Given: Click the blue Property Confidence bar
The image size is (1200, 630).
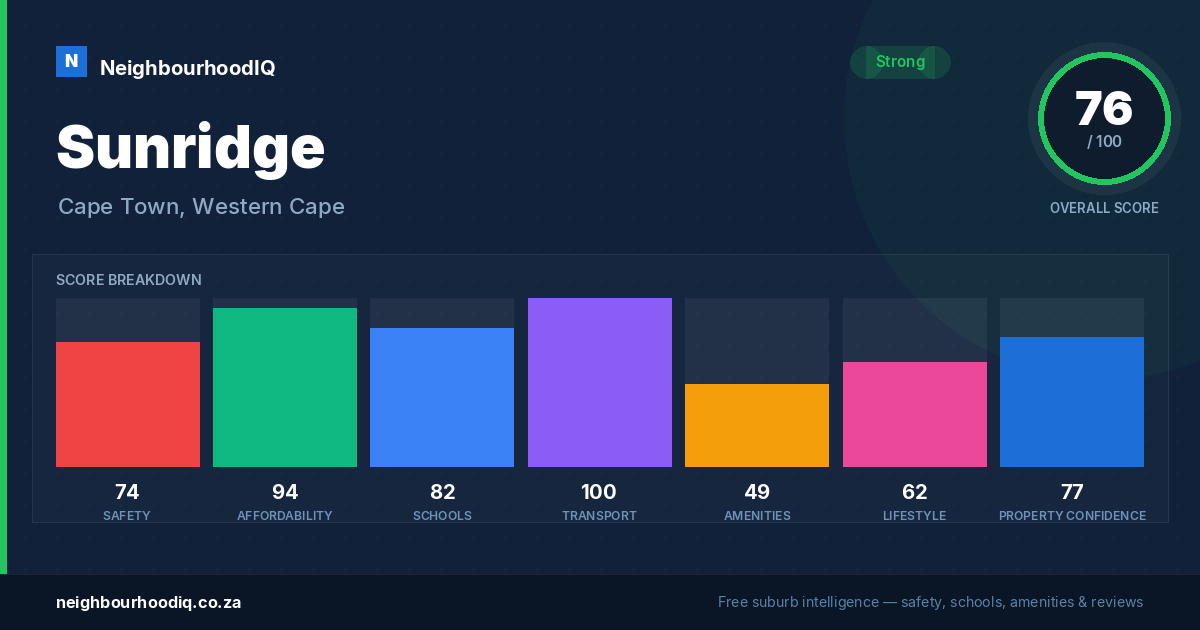Looking at the screenshot, I should [x=1072, y=402].
